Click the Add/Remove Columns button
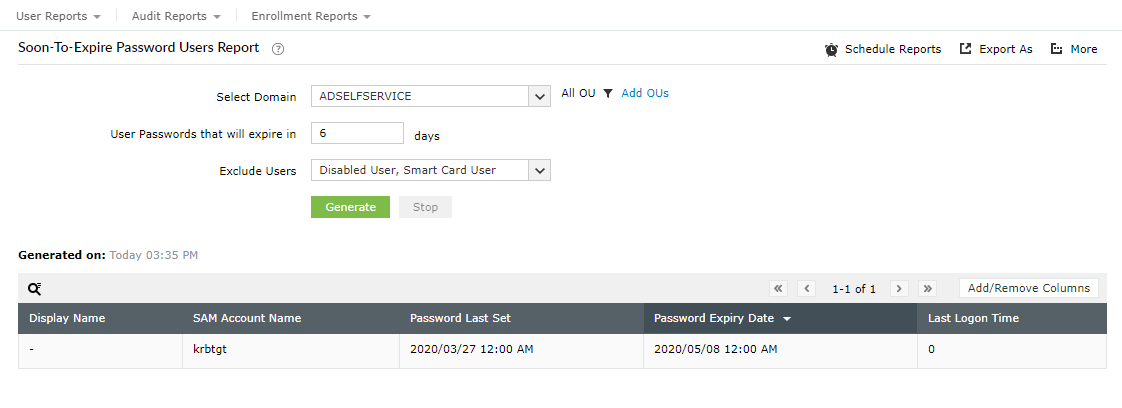Image resolution: width=1122 pixels, height=408 pixels. pos(1028,288)
